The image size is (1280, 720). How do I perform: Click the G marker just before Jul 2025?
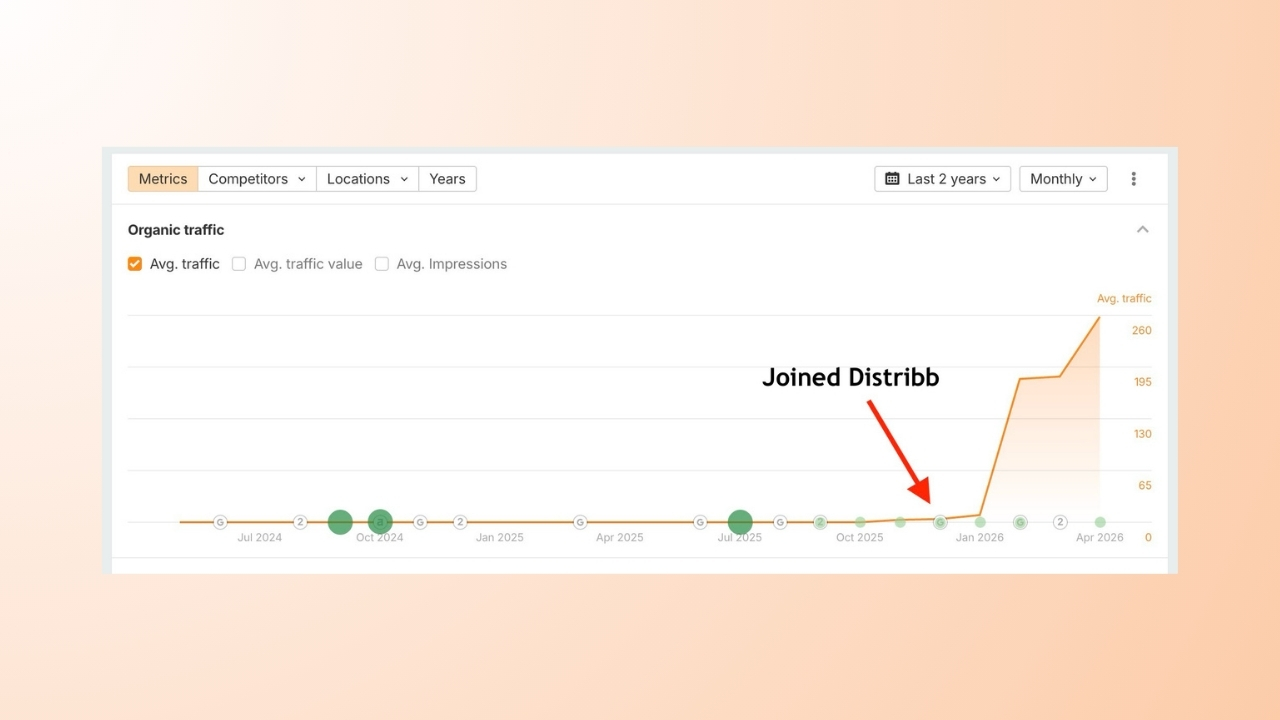pyautogui.click(x=700, y=522)
